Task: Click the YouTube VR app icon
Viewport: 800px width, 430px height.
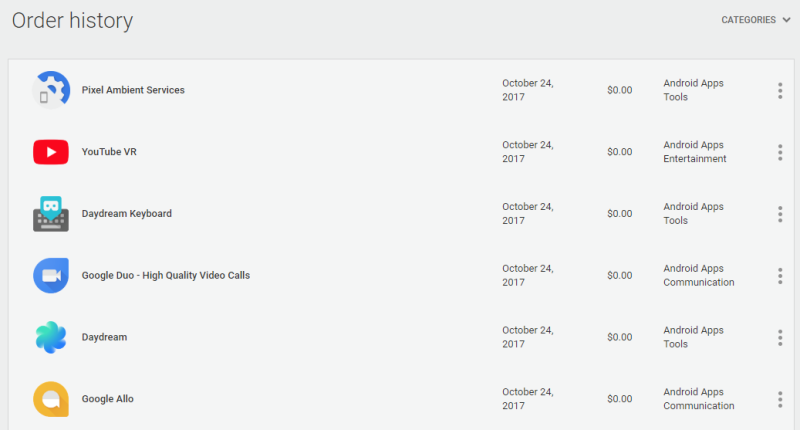Action: pos(50,152)
